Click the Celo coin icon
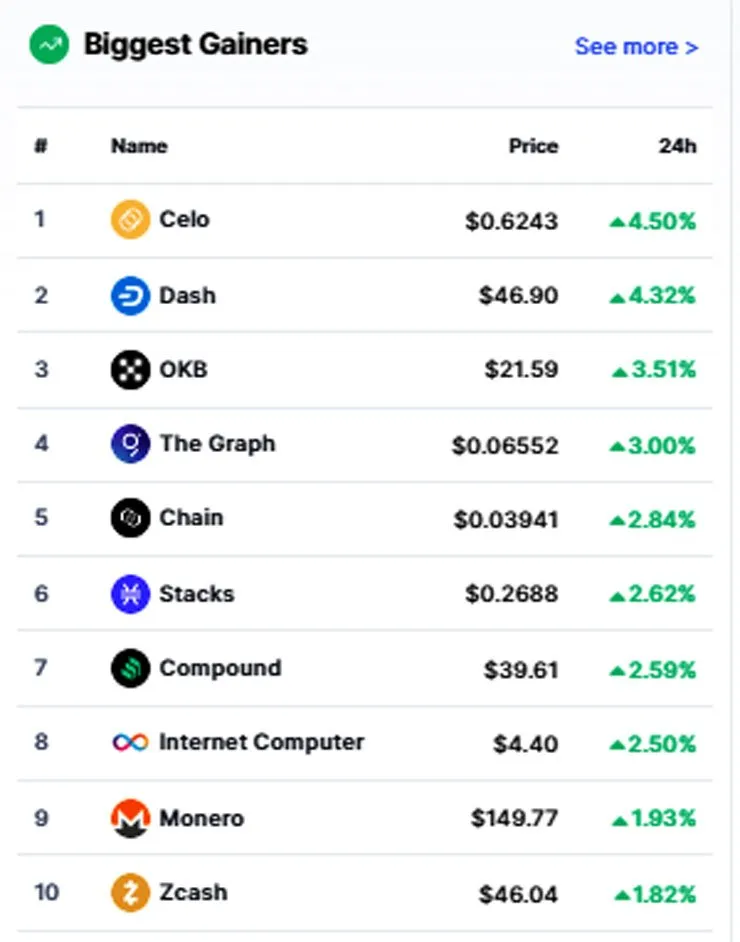The width and height of the screenshot is (740, 942). 130,219
